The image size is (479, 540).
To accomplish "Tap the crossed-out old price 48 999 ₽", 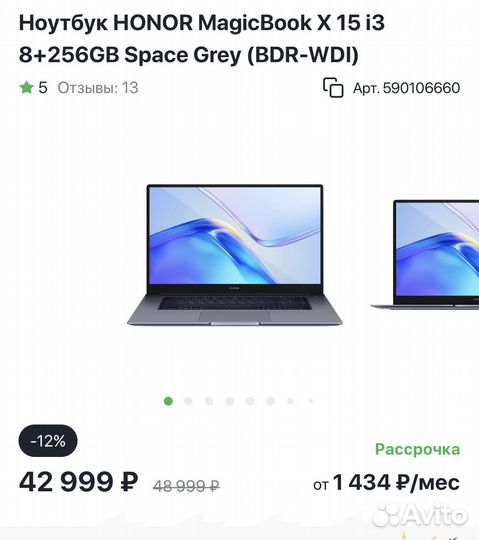I will click(x=186, y=486).
